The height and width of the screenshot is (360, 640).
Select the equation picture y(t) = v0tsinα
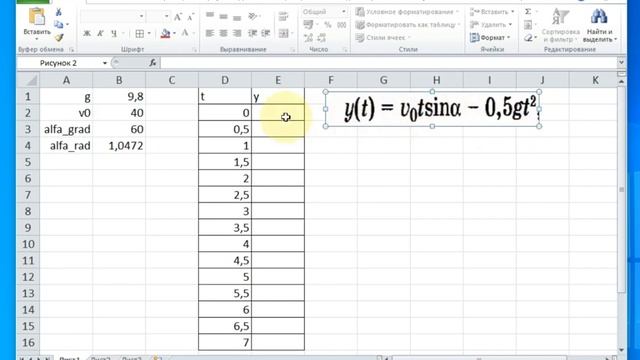(x=432, y=109)
